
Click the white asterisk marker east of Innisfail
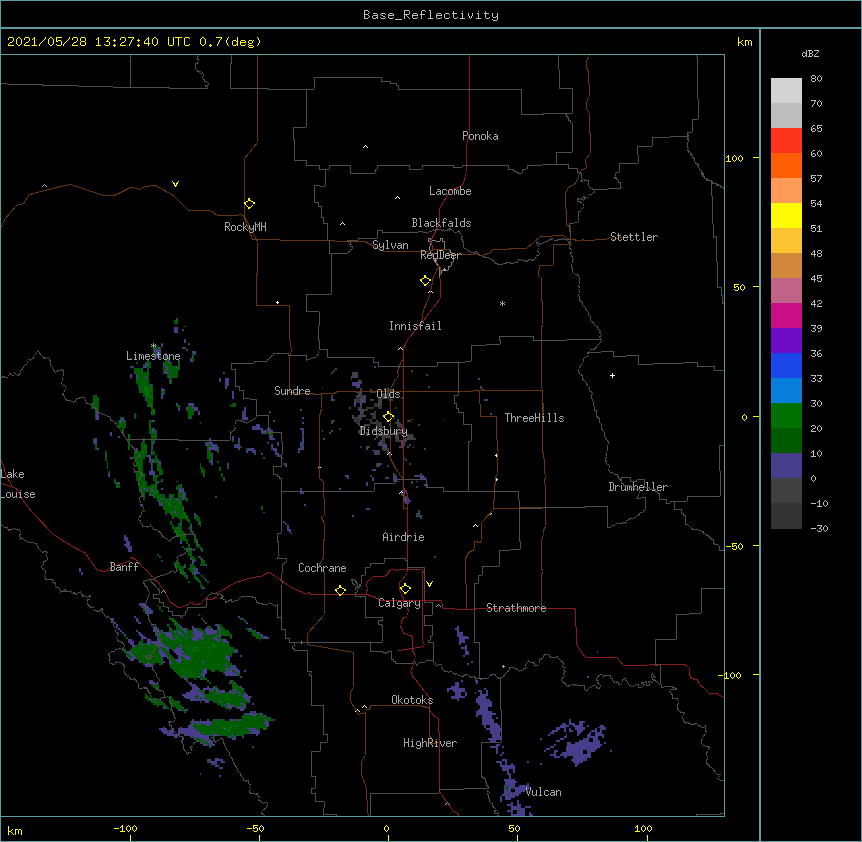click(x=502, y=303)
